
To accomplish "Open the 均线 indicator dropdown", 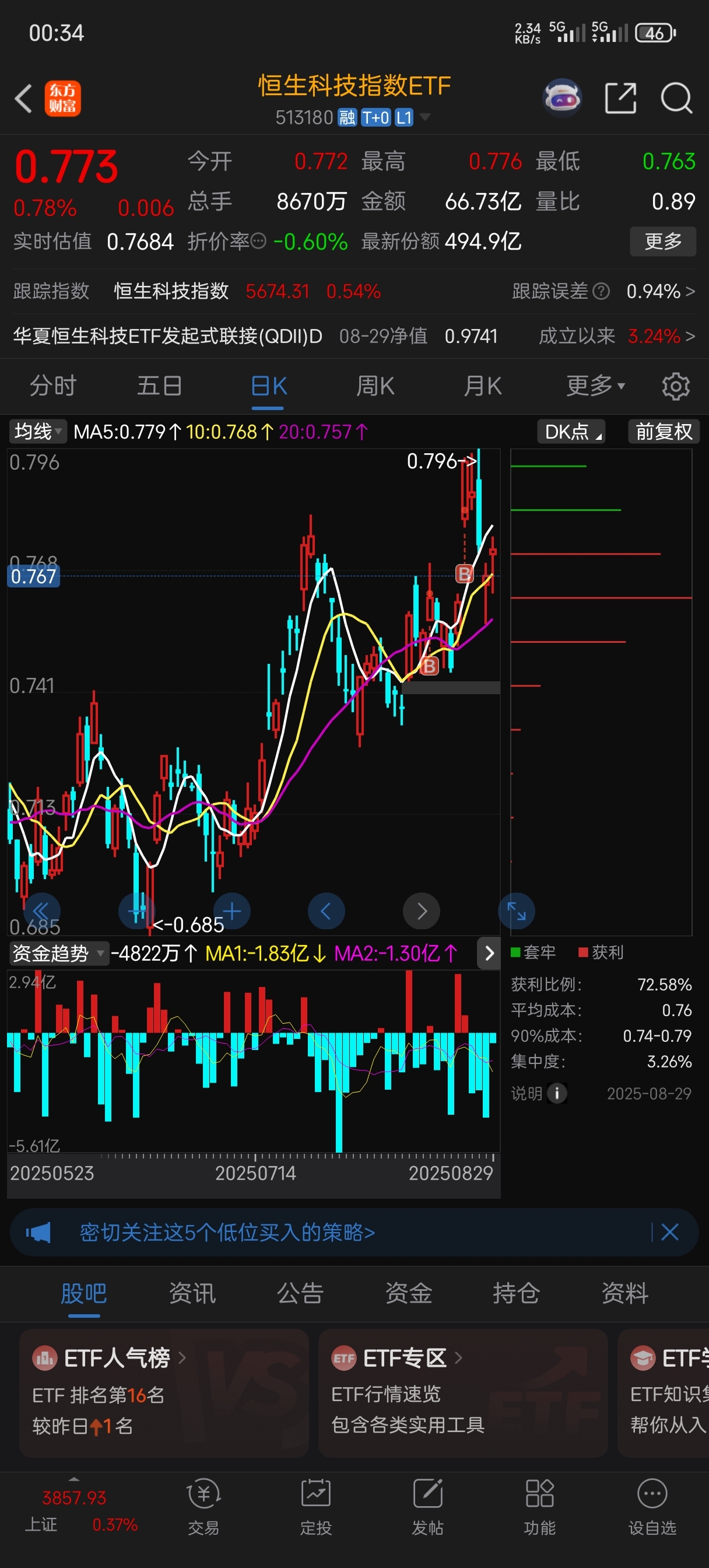I will point(37,432).
